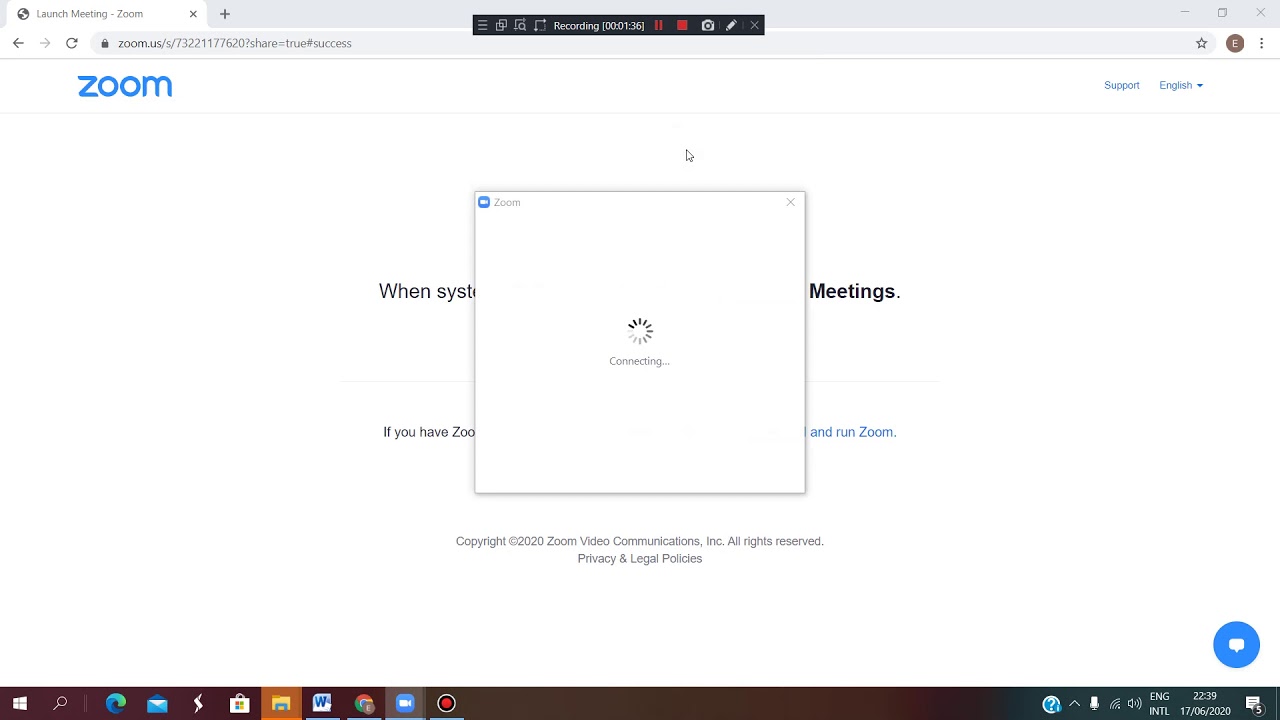This screenshot has height=720, width=1280.
Task: Close the recording toolbar
Action: click(754, 25)
